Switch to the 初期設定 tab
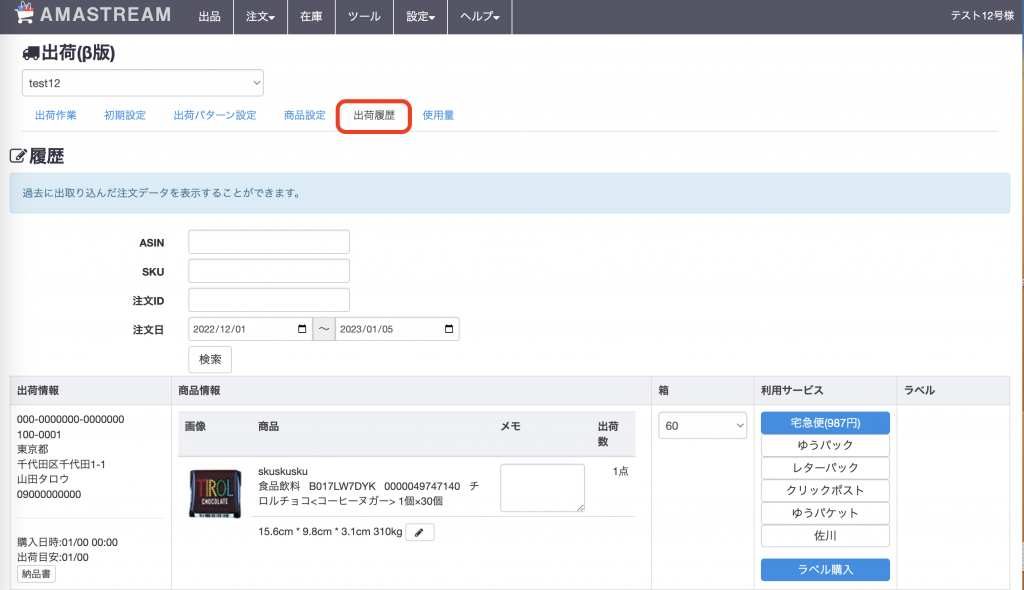This screenshot has width=1024, height=590. coord(125,116)
